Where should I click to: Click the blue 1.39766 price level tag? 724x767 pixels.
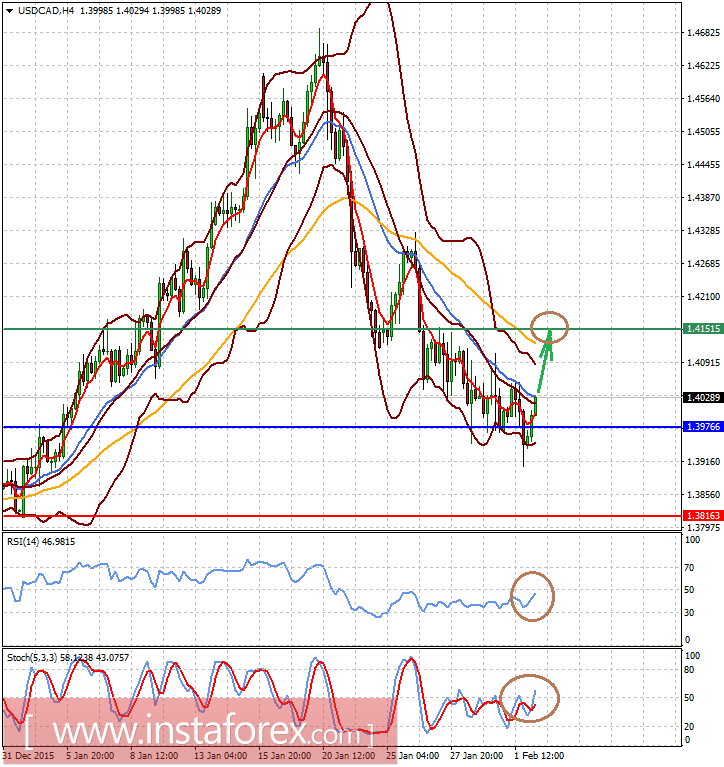tap(701, 427)
